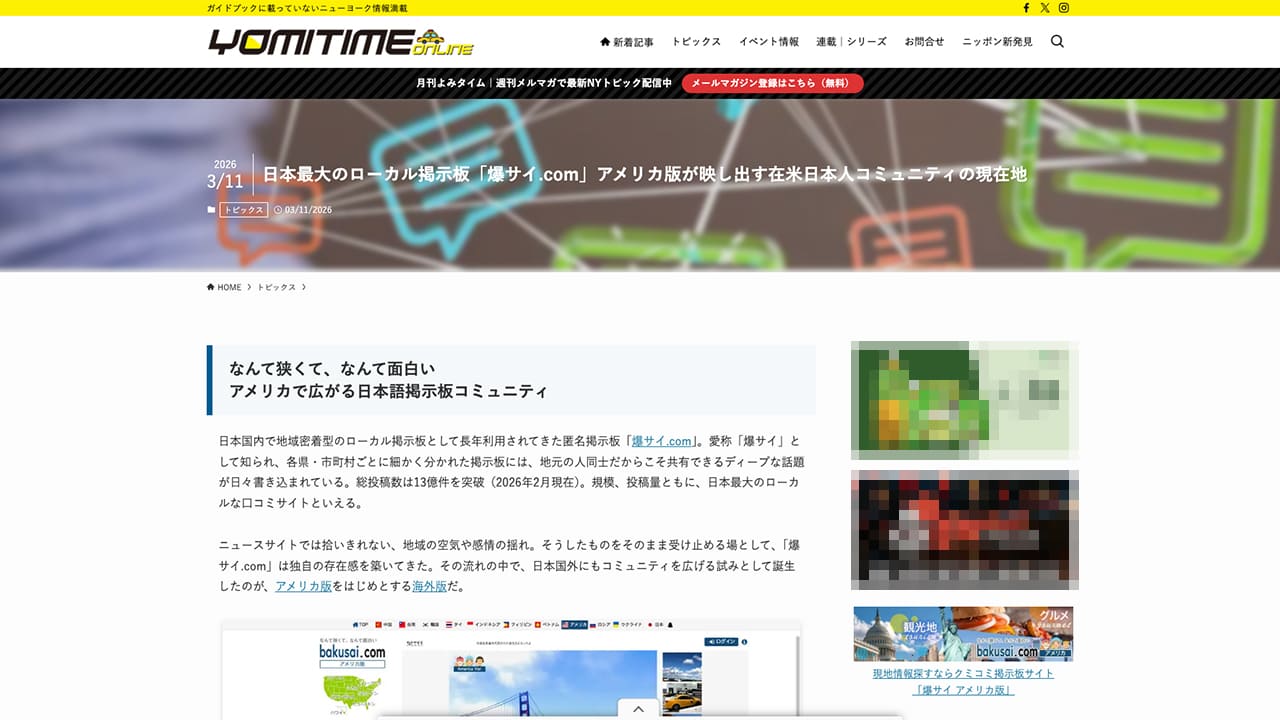Open the イベント情報 navigation menu
This screenshot has height=720, width=1280.
(x=768, y=41)
